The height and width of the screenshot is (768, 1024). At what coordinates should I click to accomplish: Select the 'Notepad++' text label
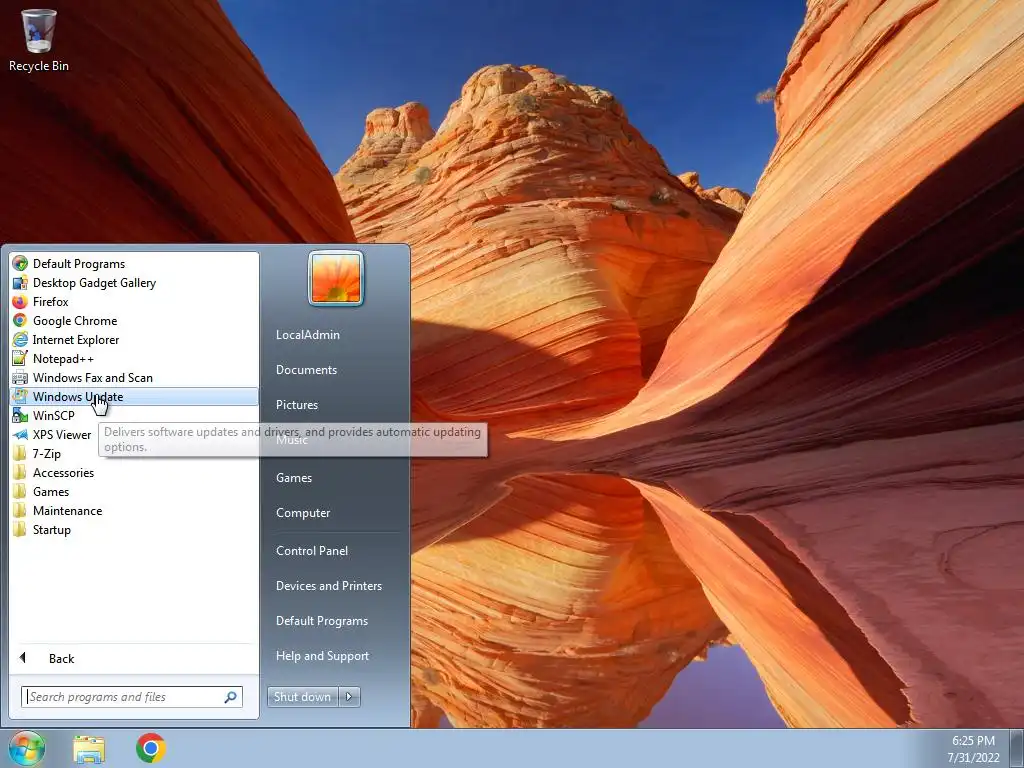63,359
